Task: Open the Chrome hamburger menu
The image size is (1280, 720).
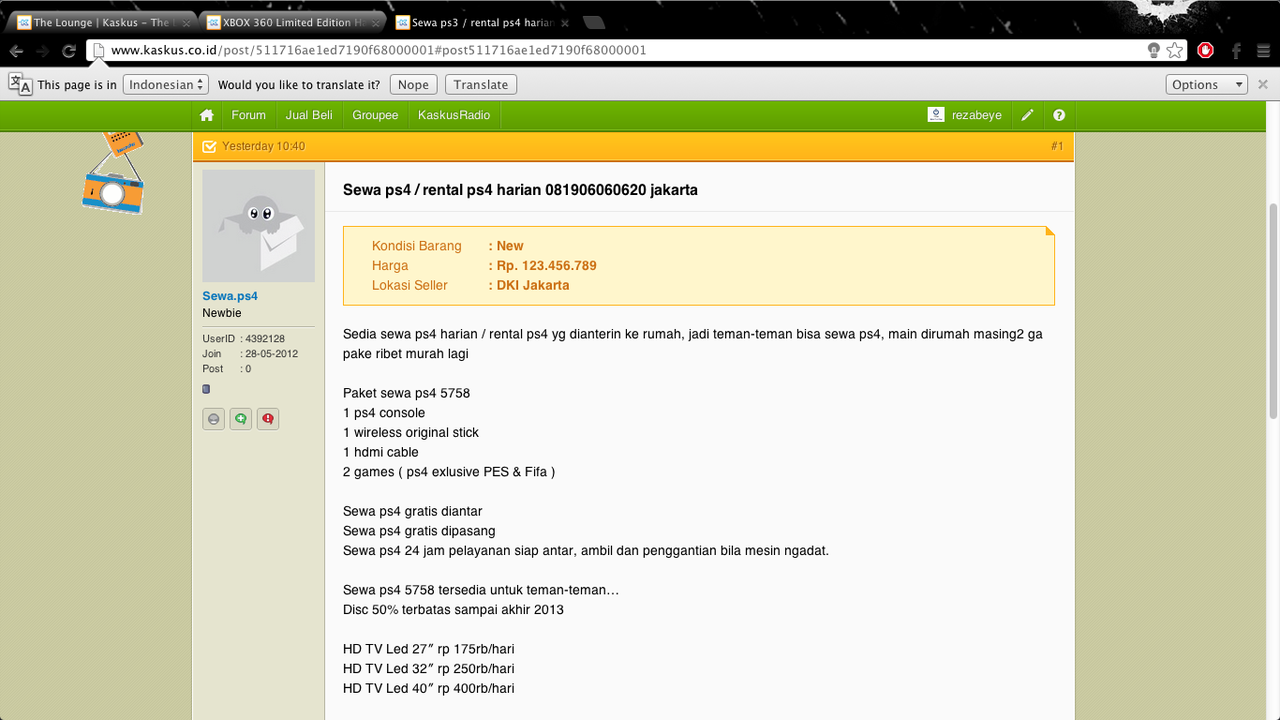Action: 1264,50
